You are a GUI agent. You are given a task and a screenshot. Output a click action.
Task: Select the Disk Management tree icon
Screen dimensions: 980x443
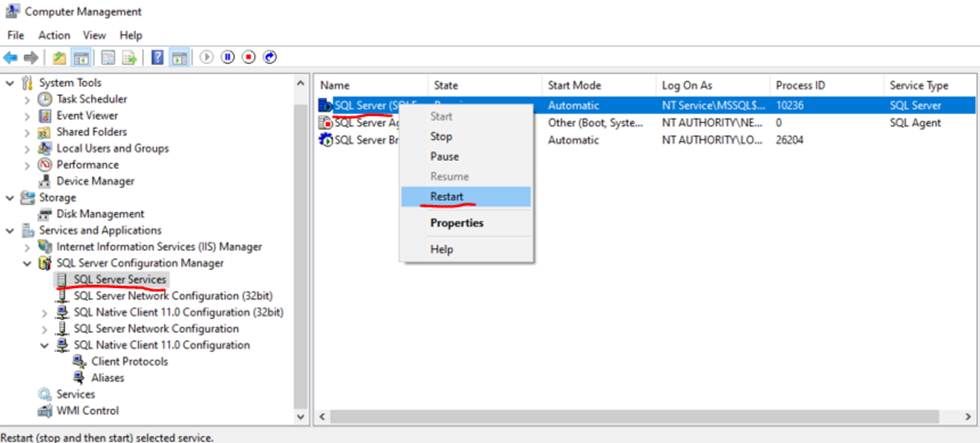(45, 214)
